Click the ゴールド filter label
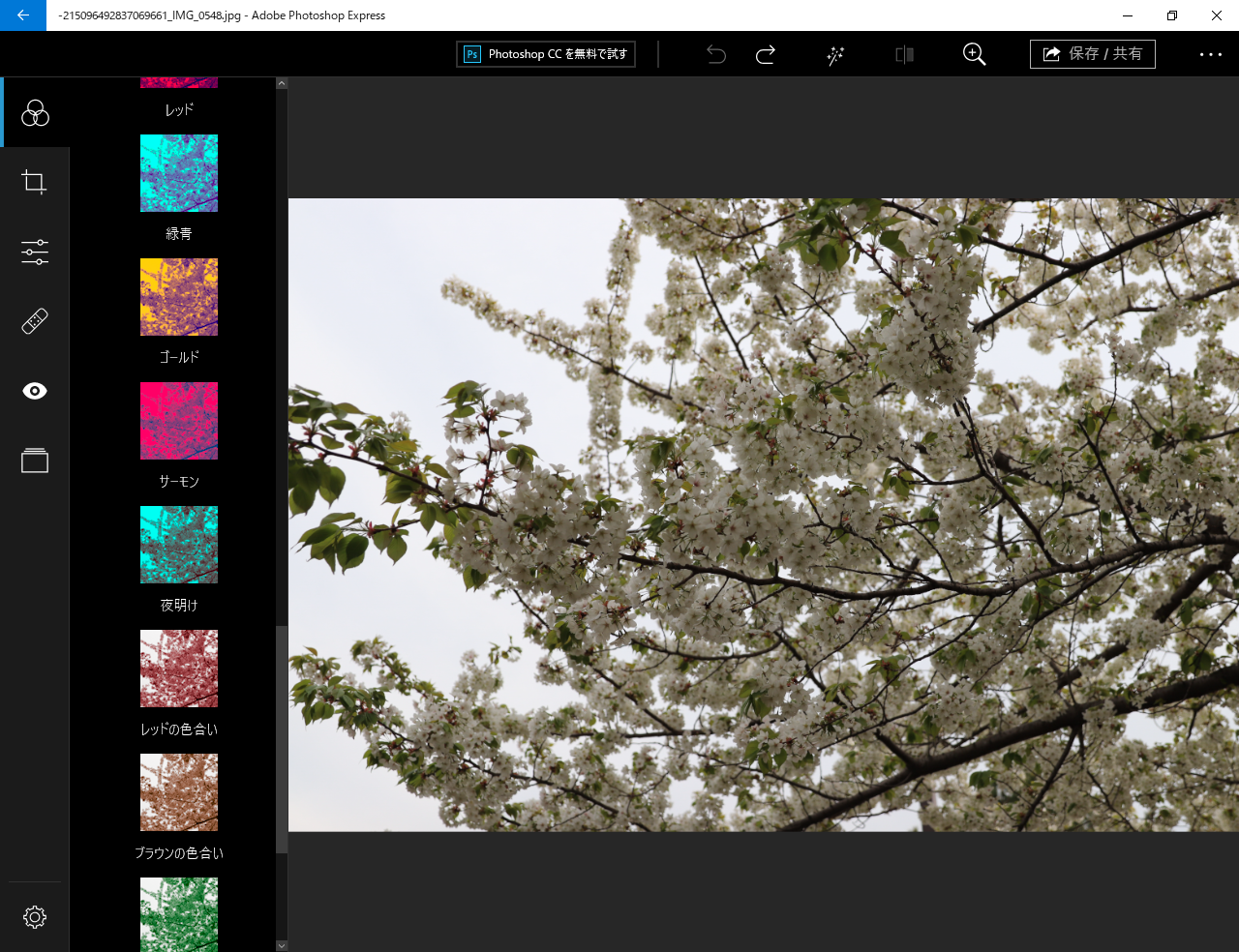1239x952 pixels. point(179,358)
